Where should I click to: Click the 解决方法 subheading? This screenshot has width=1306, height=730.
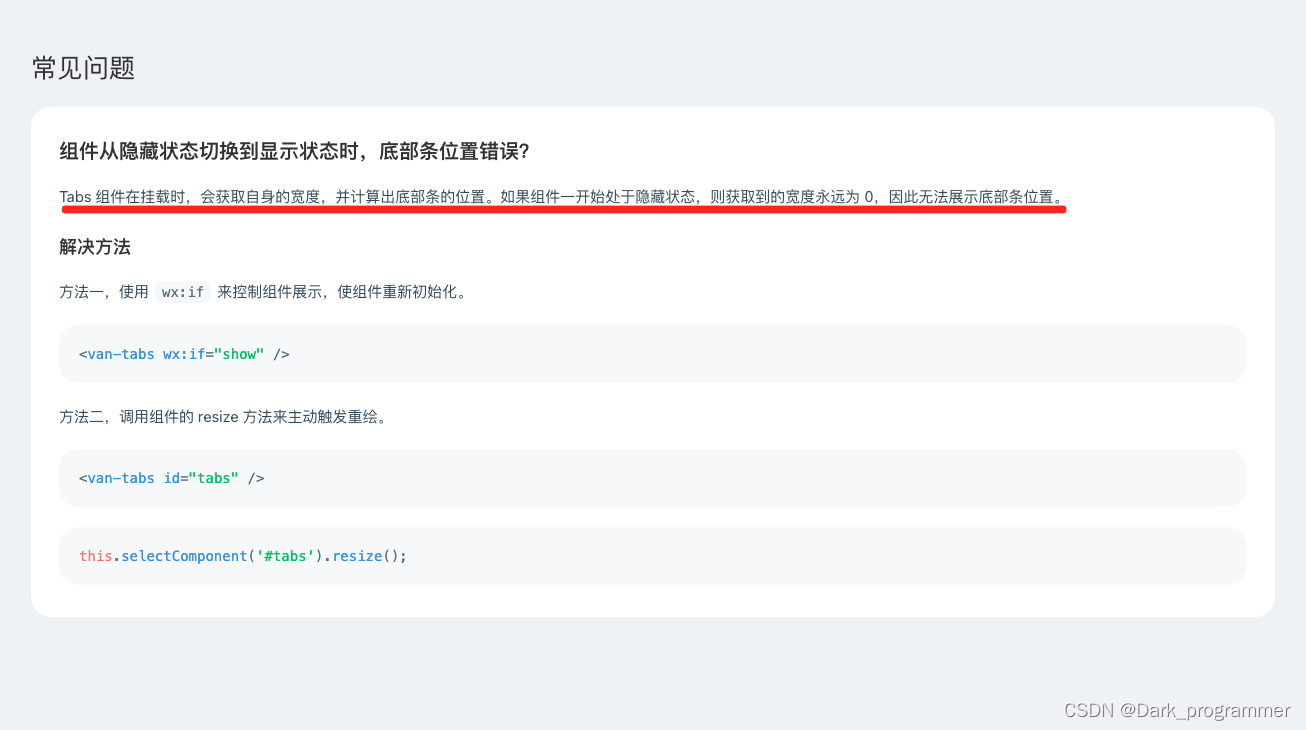pos(95,246)
